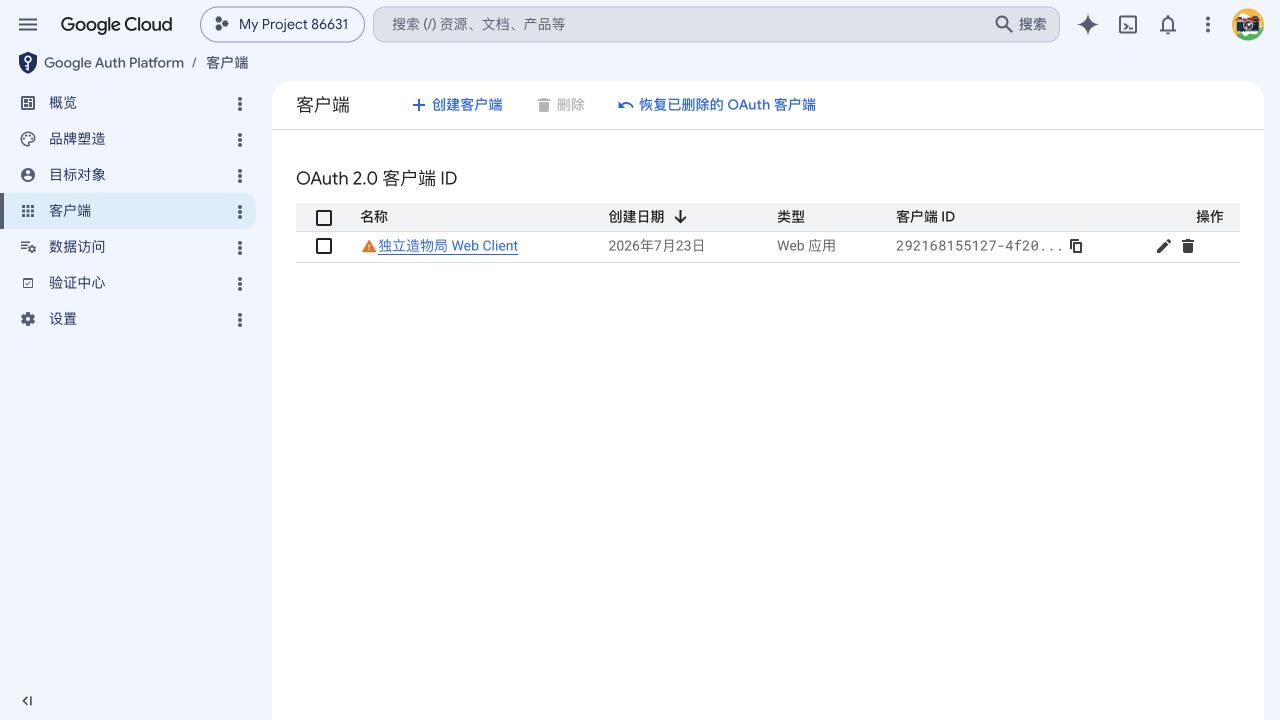Click the OAuth 2.0 客户端 ID heading
1280x720 pixels.
[x=376, y=179]
